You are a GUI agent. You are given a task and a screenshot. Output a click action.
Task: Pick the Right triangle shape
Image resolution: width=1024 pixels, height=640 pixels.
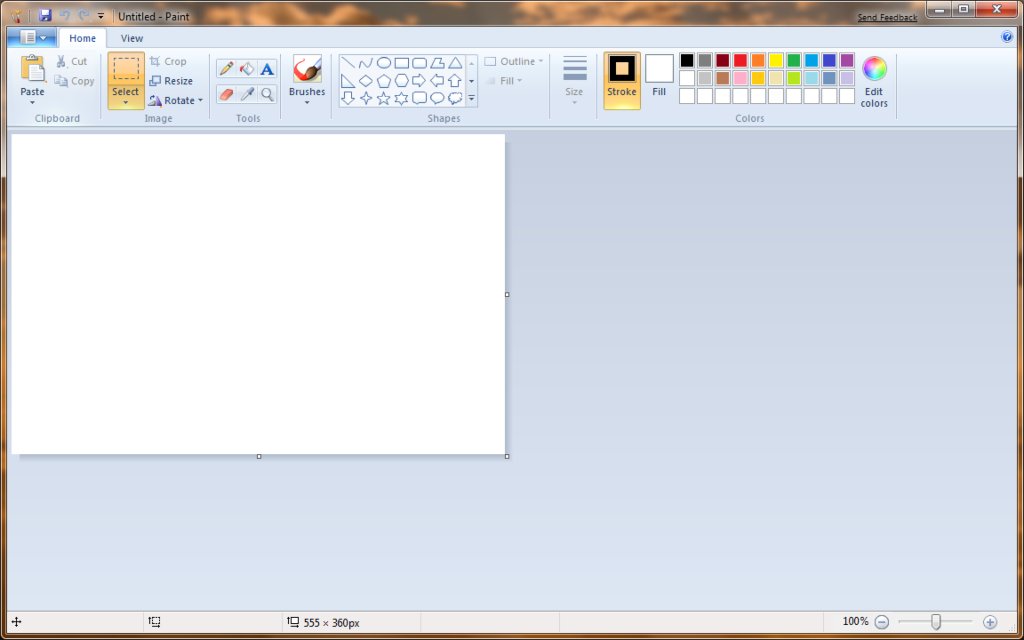(348, 81)
